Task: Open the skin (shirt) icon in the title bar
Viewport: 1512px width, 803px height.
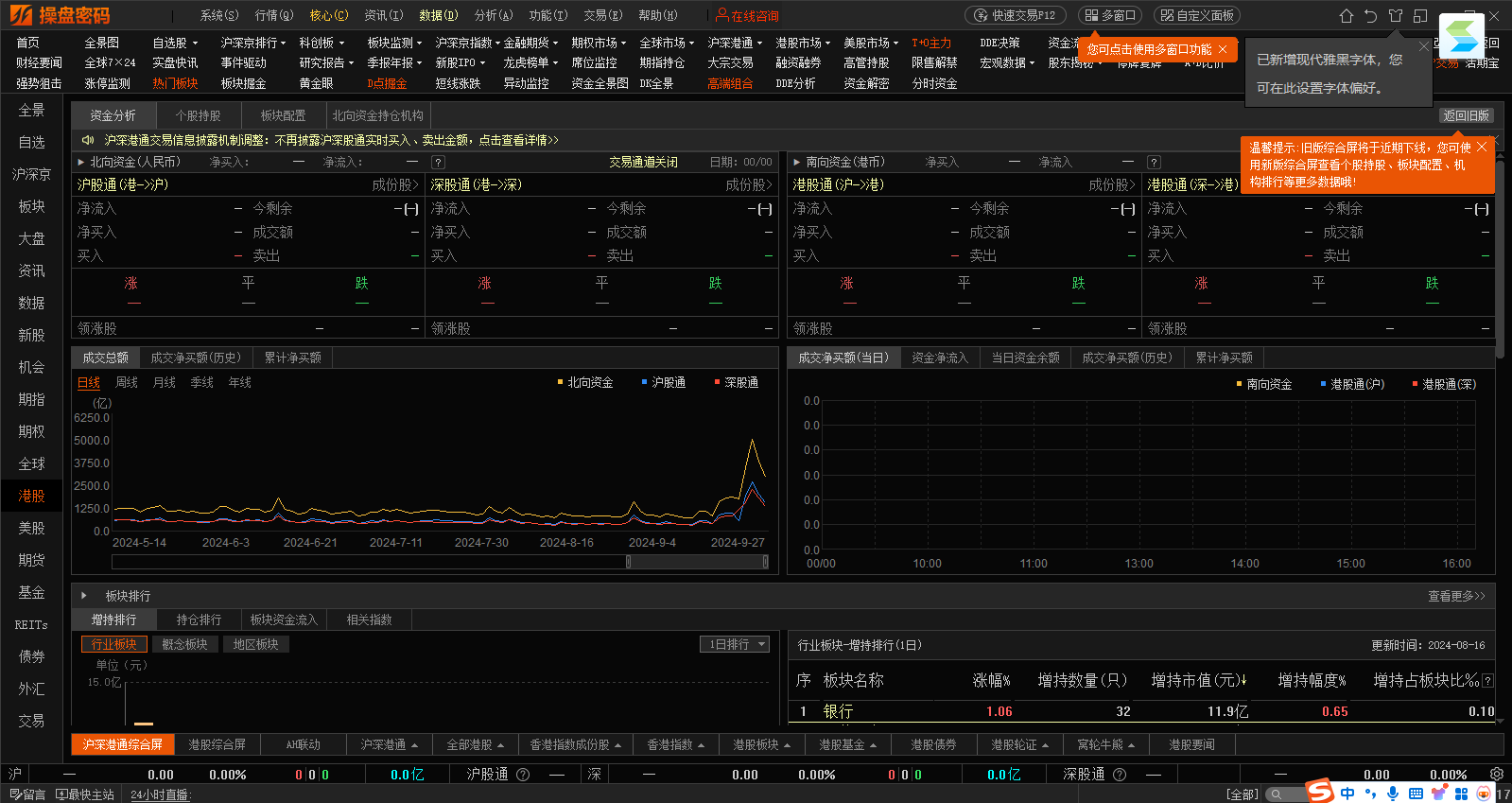Action: (x=1396, y=16)
